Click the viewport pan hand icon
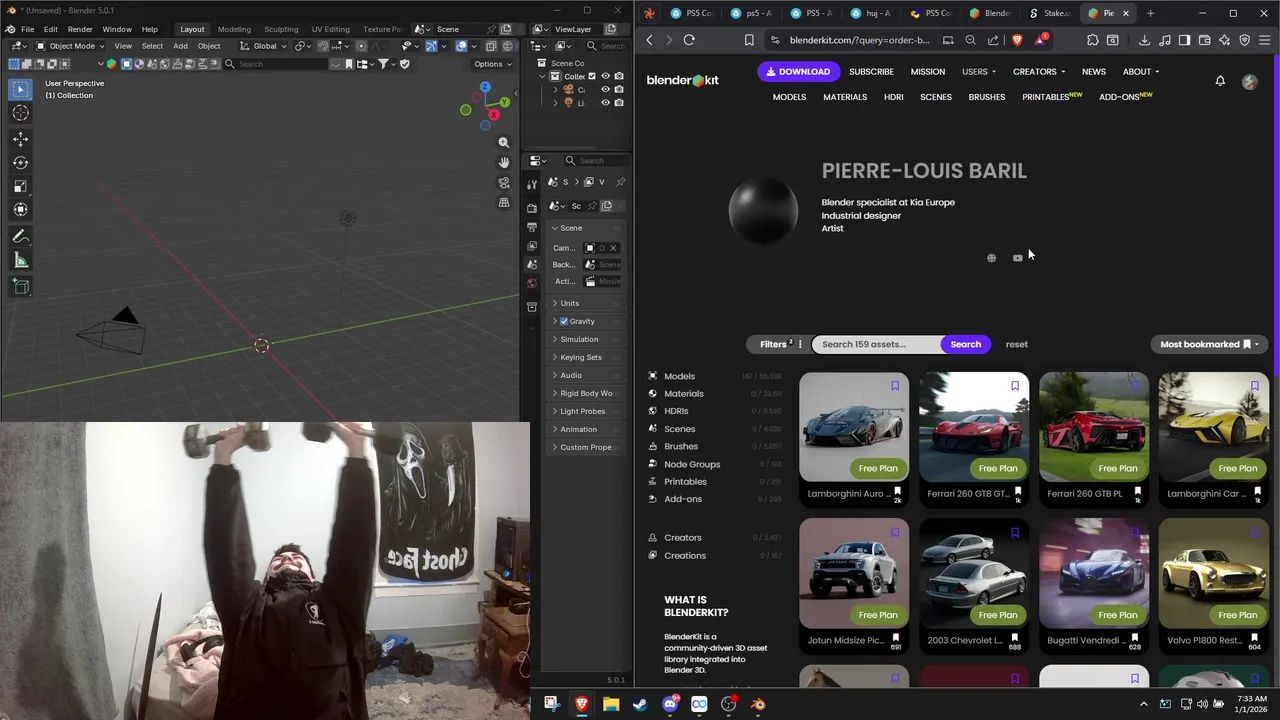Viewport: 1280px width, 720px height. (x=504, y=162)
